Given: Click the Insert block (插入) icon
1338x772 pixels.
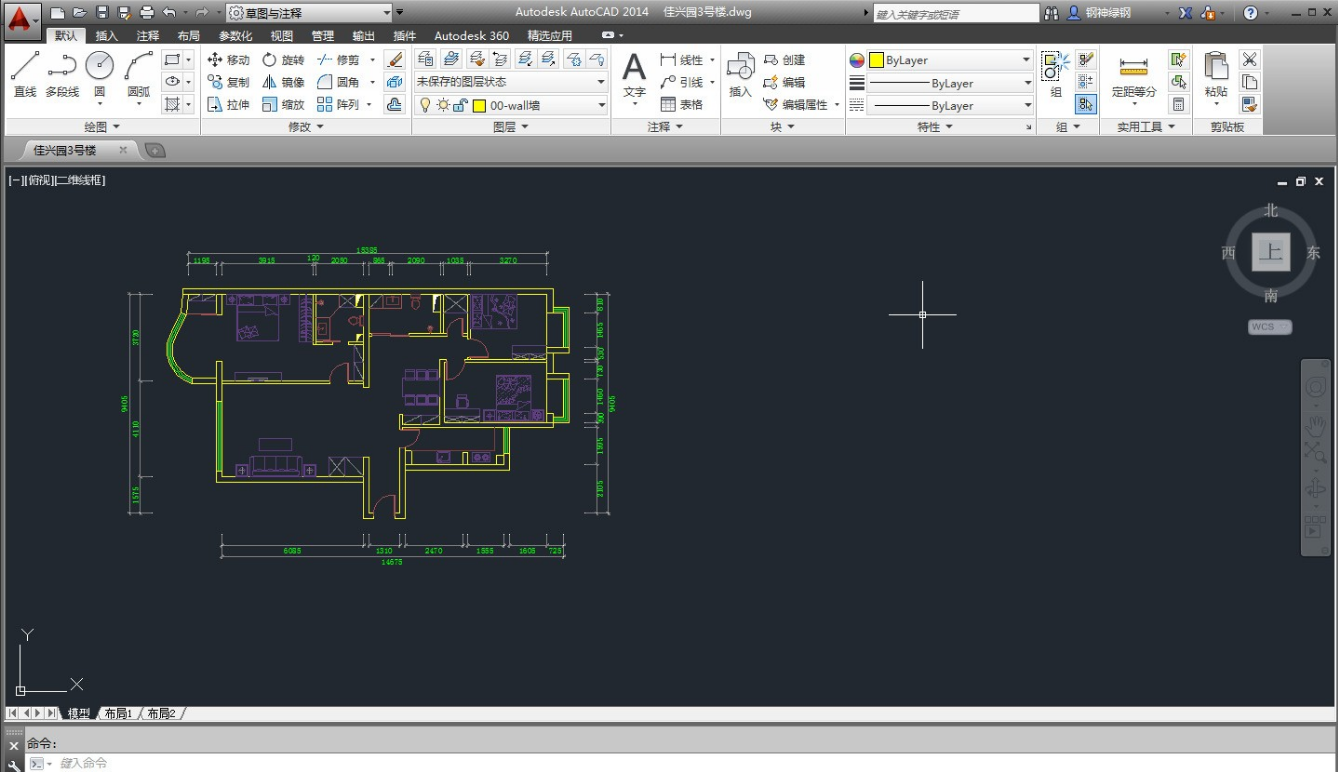Looking at the screenshot, I should 740,75.
